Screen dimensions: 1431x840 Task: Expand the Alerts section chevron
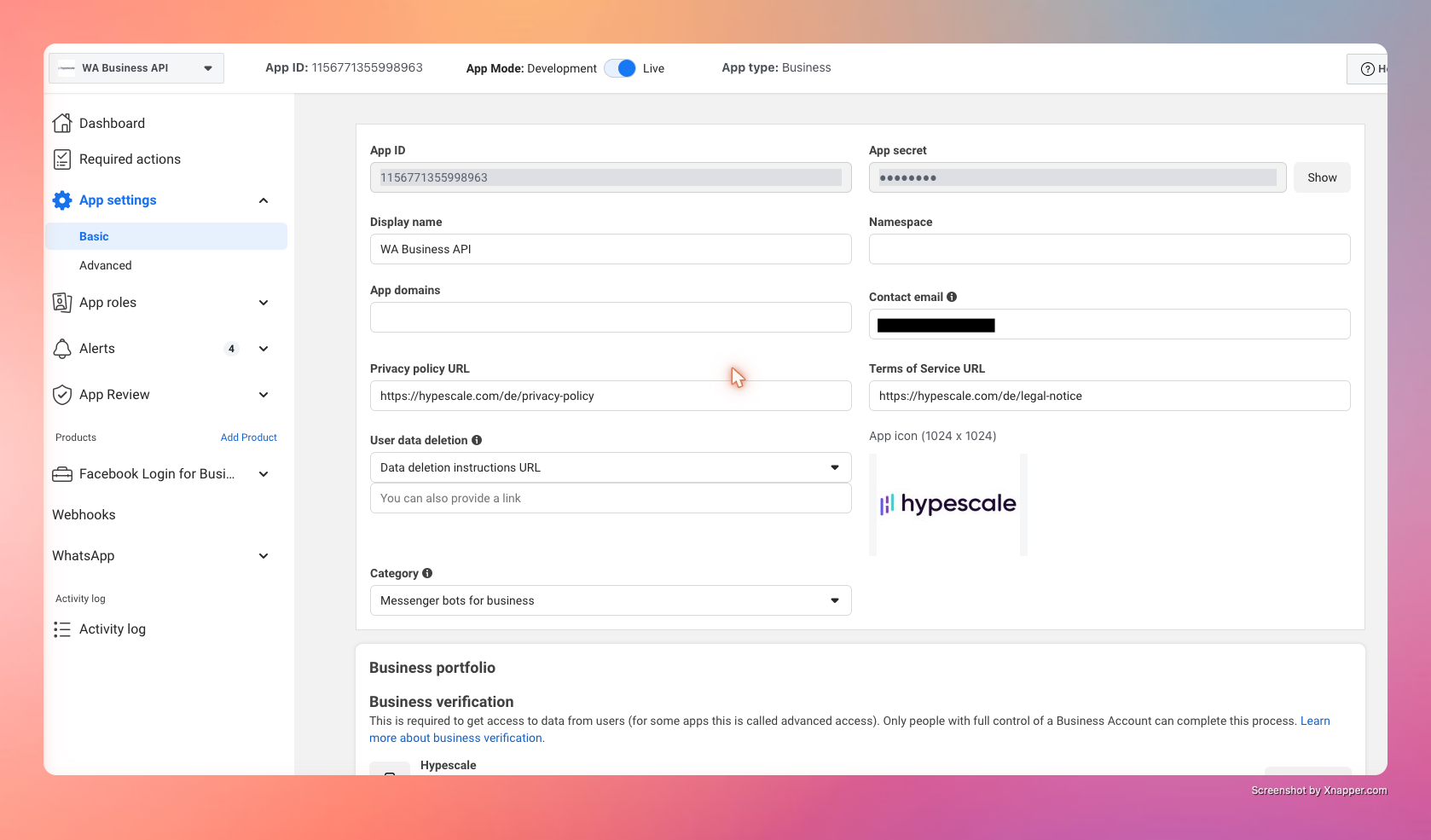(264, 349)
